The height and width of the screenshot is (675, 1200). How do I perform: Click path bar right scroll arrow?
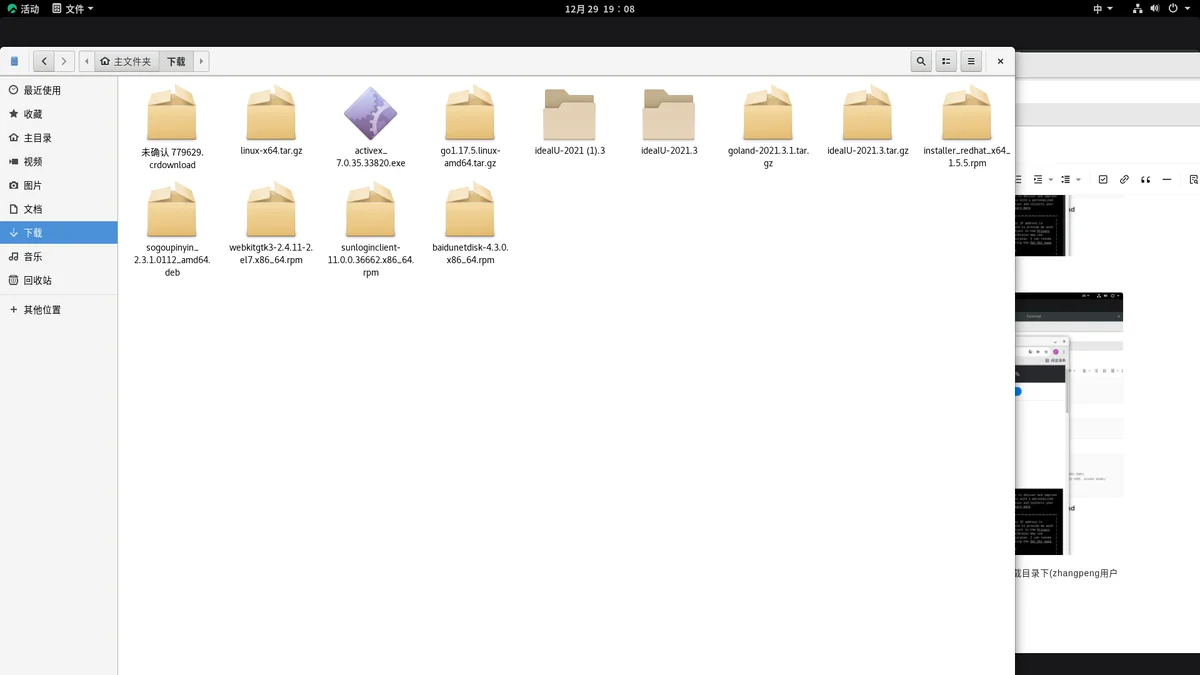[x=201, y=61]
